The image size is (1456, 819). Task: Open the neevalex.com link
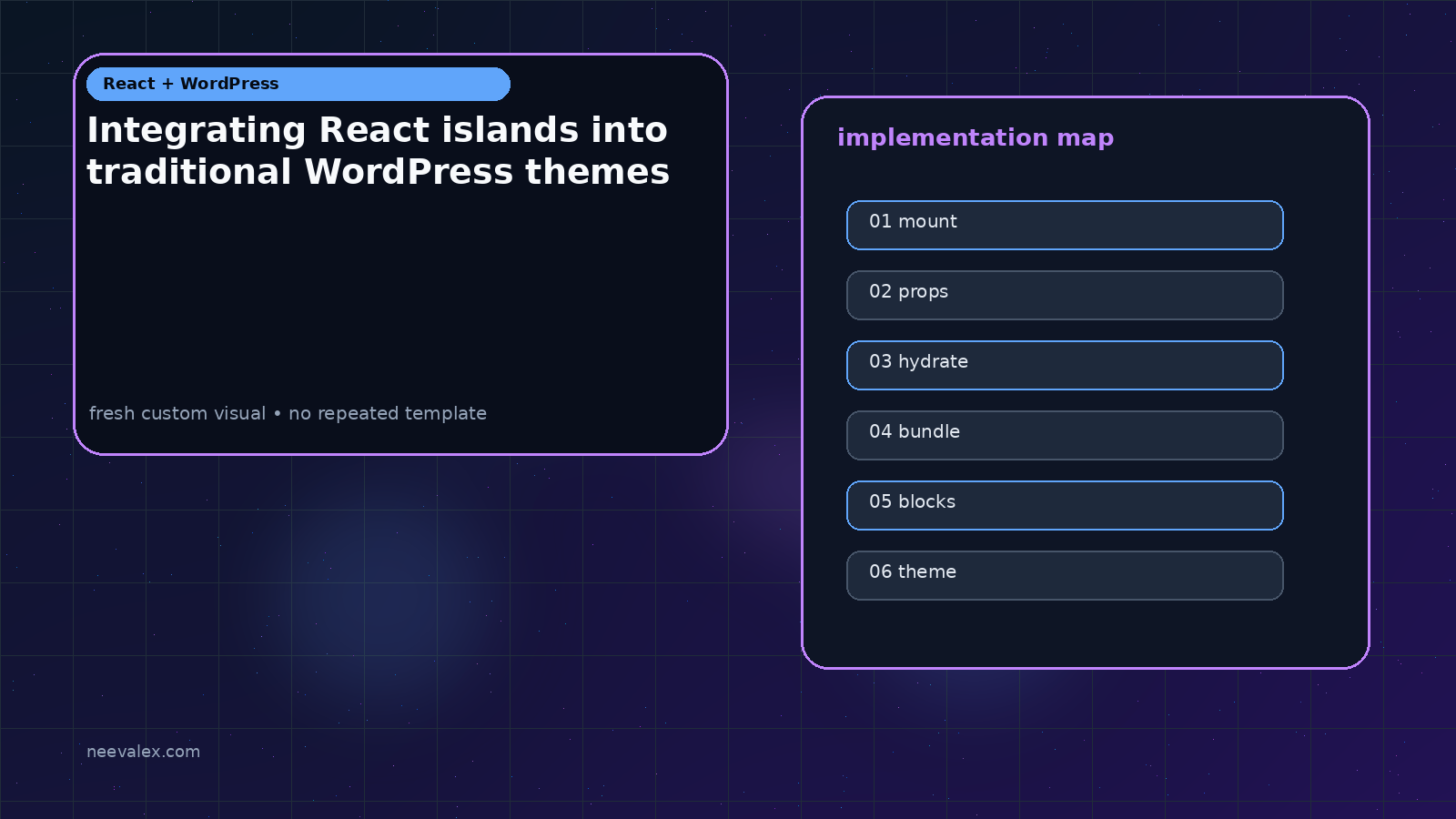pos(143,752)
